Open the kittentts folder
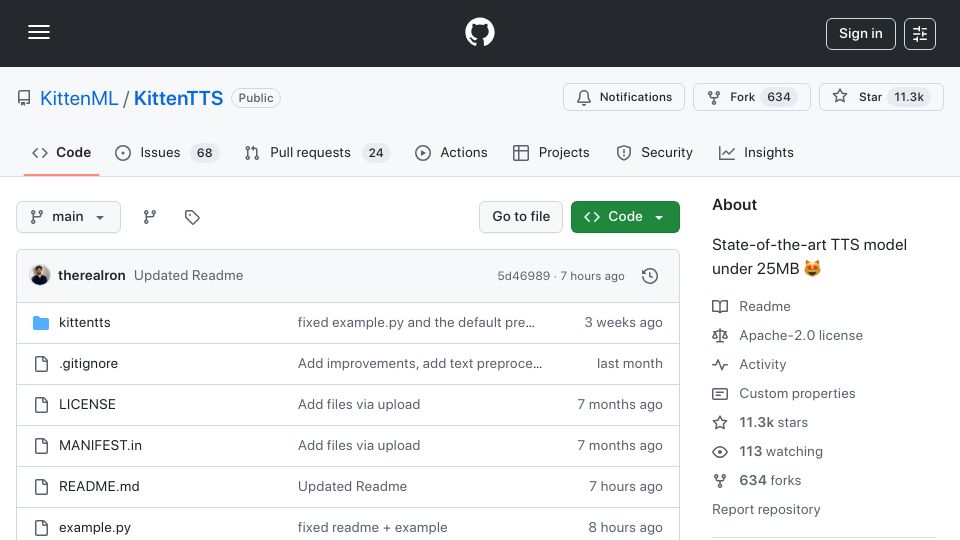960x540 pixels. pyautogui.click(x=84, y=323)
